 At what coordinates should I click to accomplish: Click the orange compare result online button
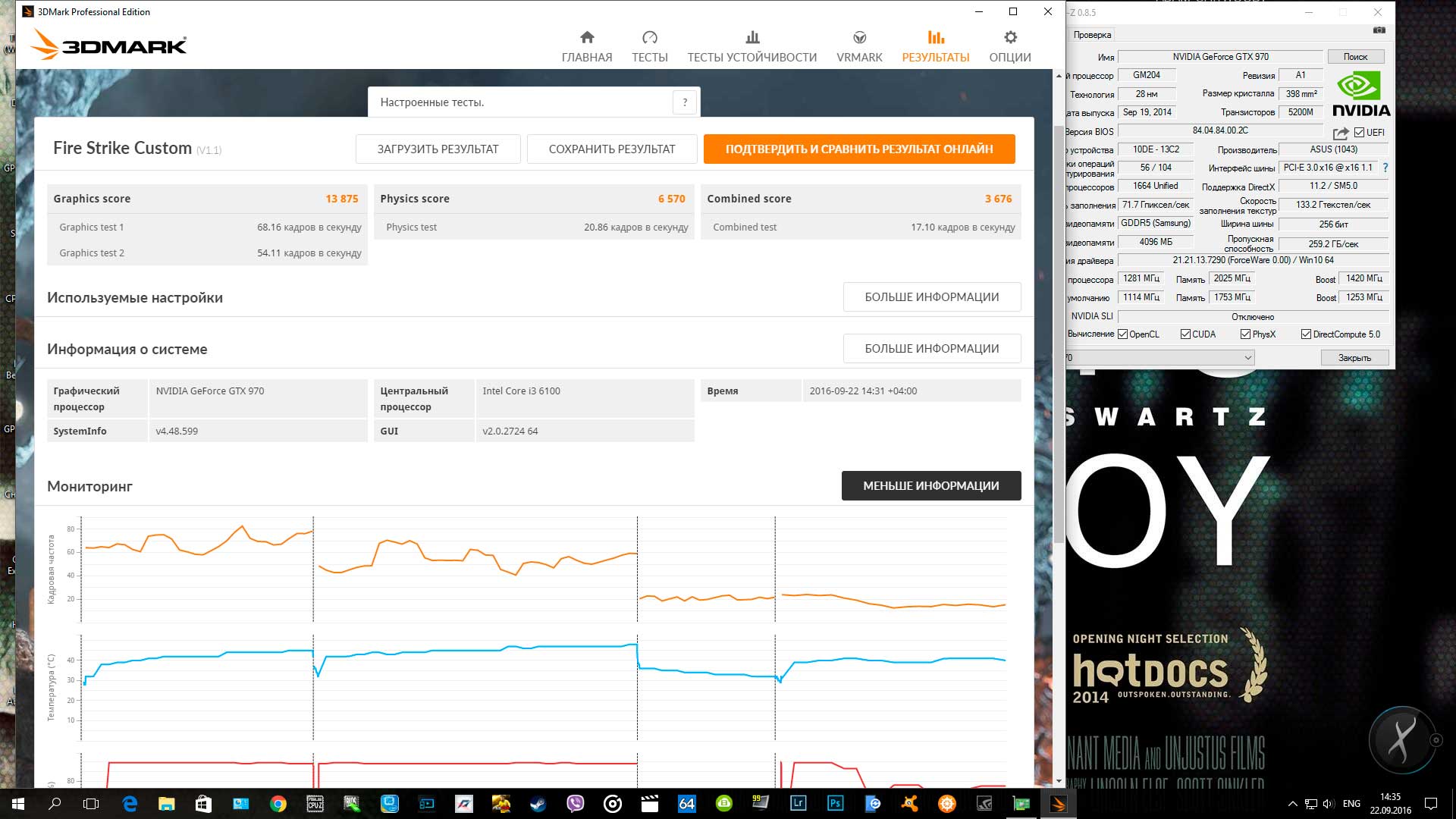coord(858,149)
